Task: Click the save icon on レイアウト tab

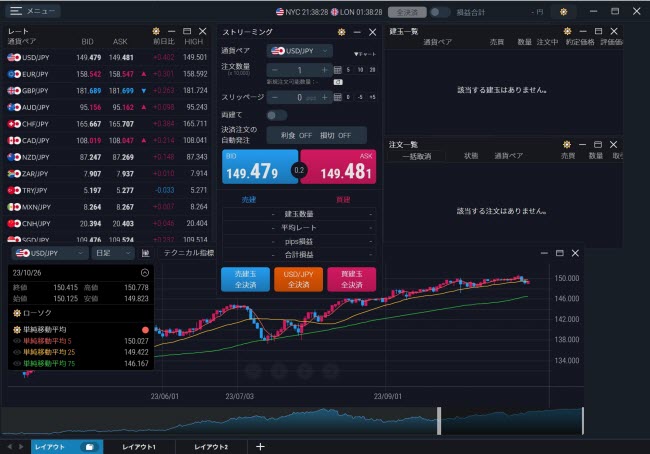Action: (x=89, y=447)
